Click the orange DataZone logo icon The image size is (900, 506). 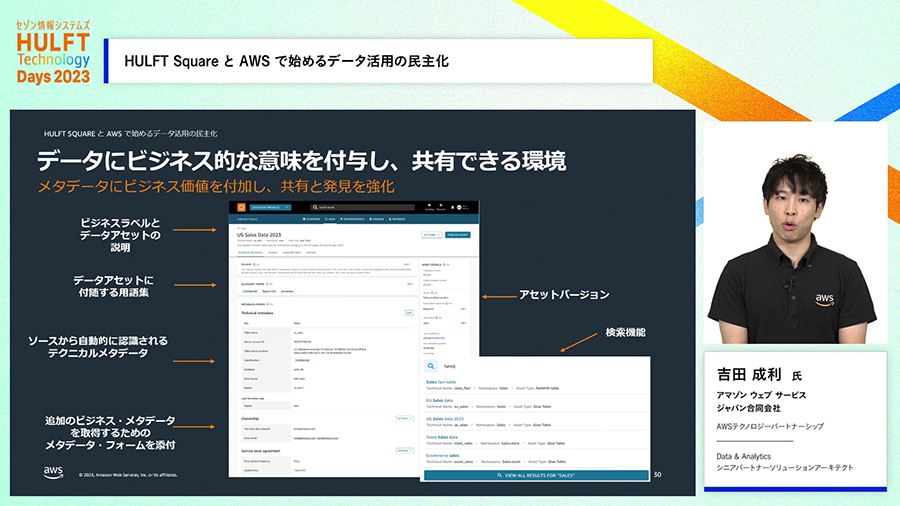tap(243, 207)
